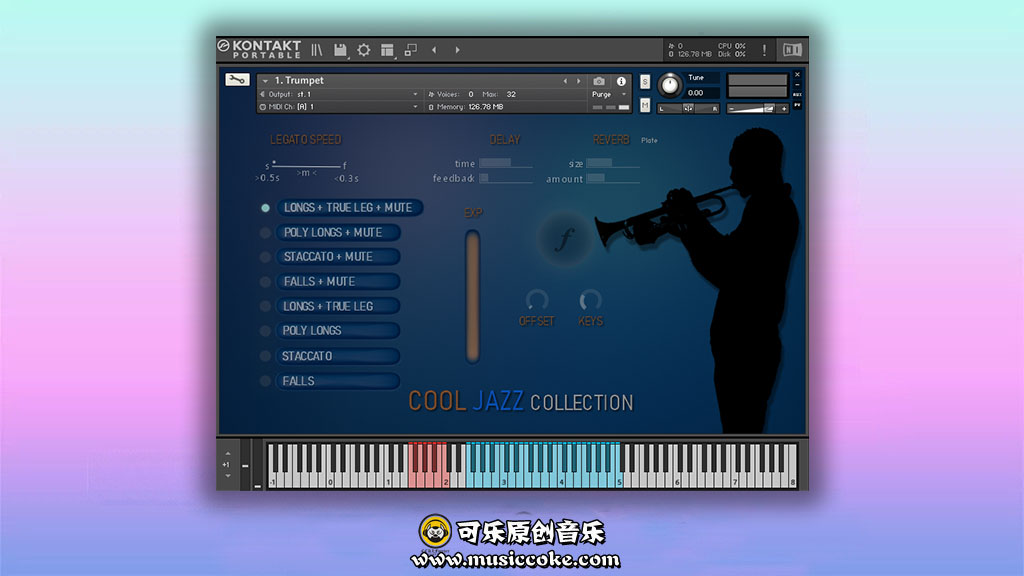Enable radio dot beside Longs + True Leg
This screenshot has height=576, width=1024.
[x=265, y=306]
